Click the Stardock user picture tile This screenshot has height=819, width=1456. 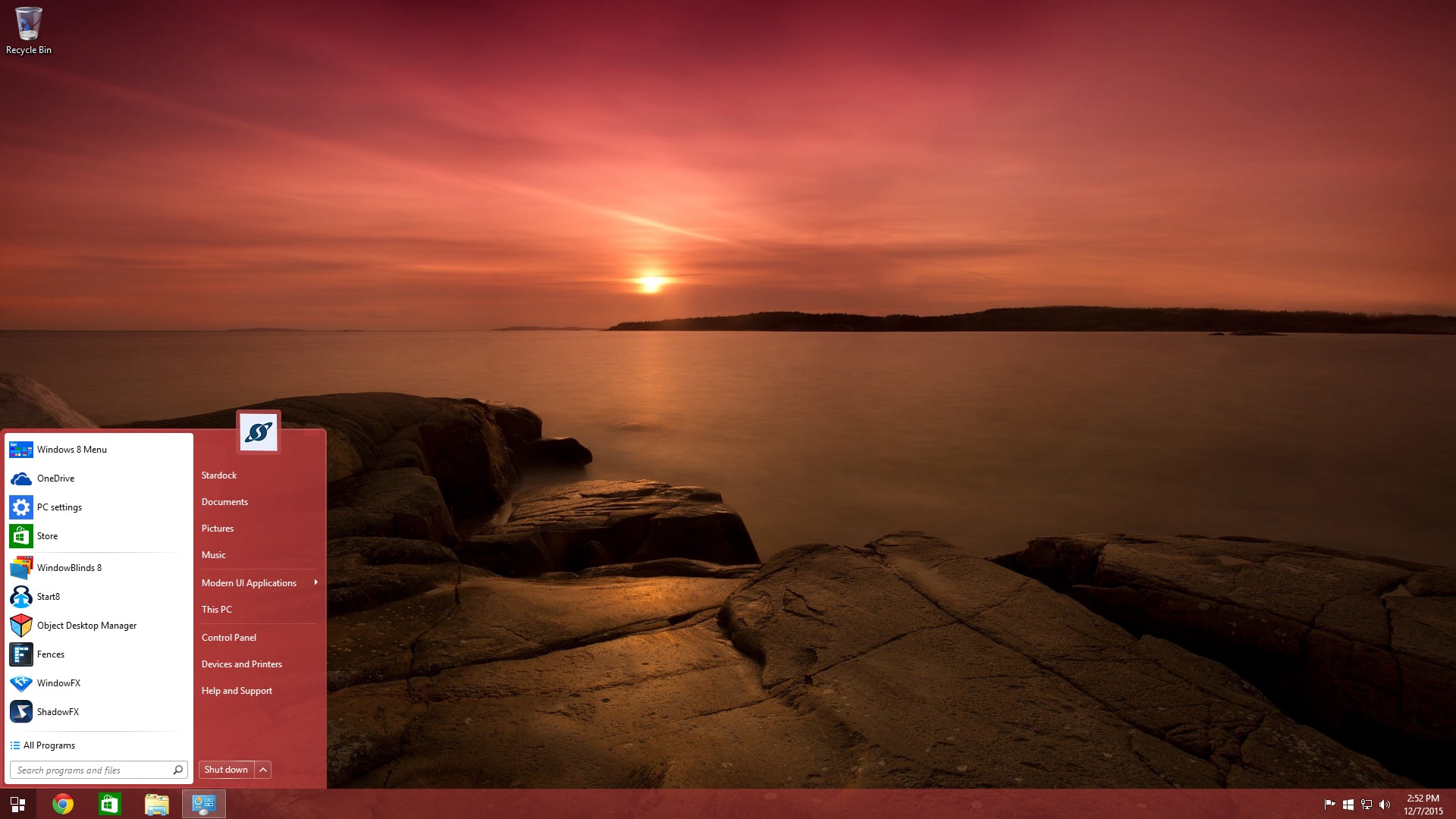tap(259, 432)
